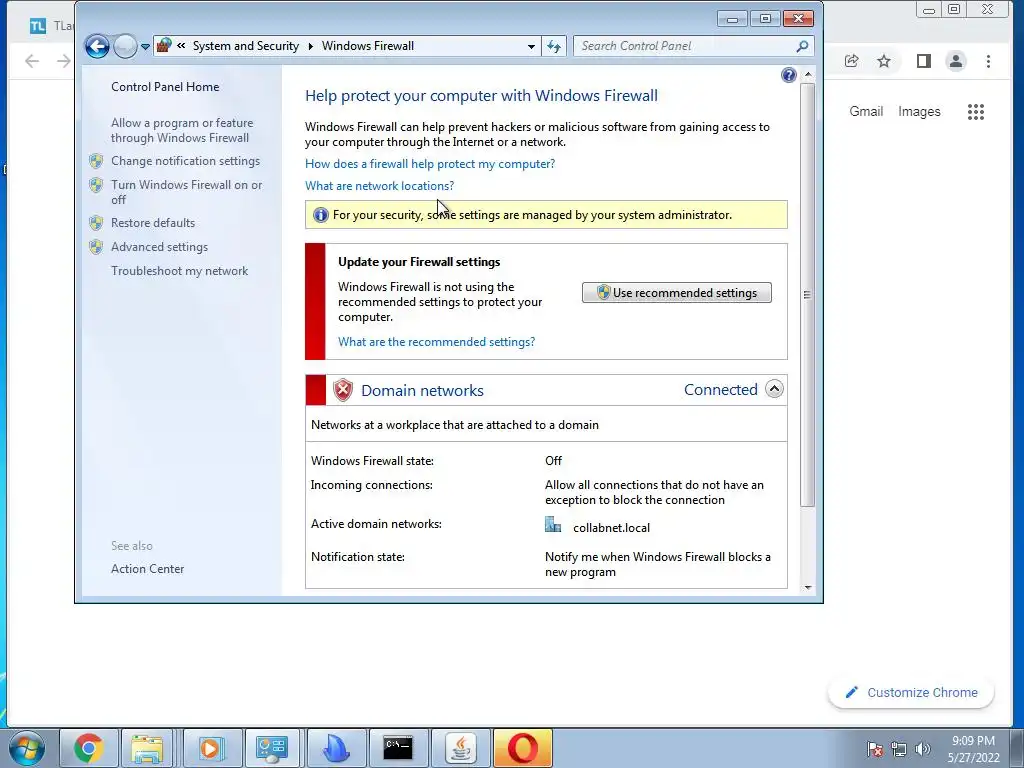Click the shield icon beside Restore defaults
The height and width of the screenshot is (768, 1024).
pyautogui.click(x=96, y=223)
